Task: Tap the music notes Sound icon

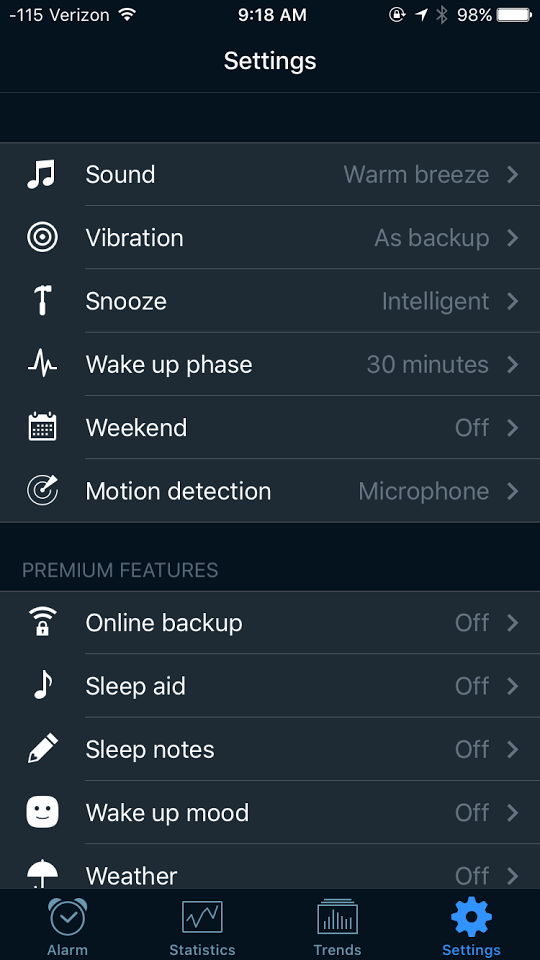Action: [42, 174]
